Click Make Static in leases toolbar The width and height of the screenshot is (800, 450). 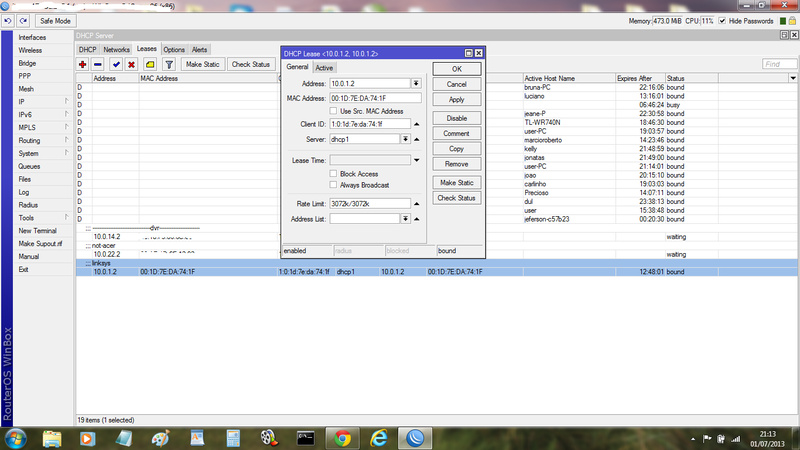click(203, 64)
